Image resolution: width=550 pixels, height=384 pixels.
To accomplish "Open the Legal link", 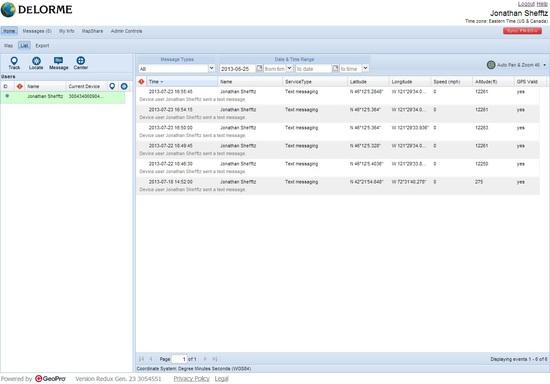I will tap(222, 379).
